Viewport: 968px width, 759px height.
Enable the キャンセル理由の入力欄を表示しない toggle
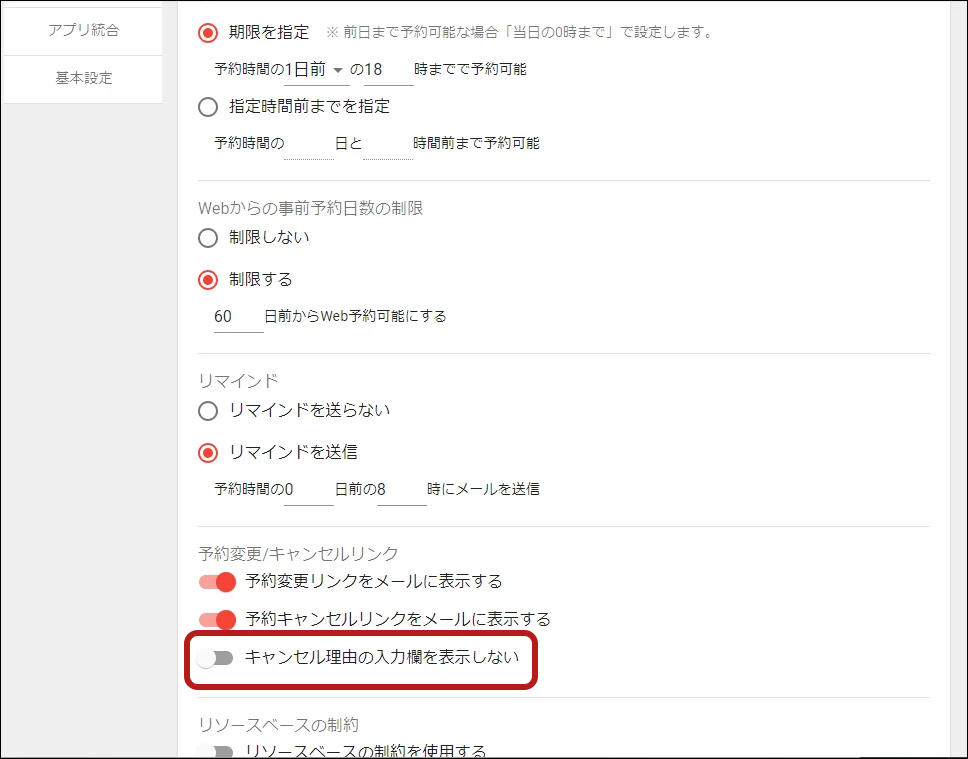tap(215, 658)
